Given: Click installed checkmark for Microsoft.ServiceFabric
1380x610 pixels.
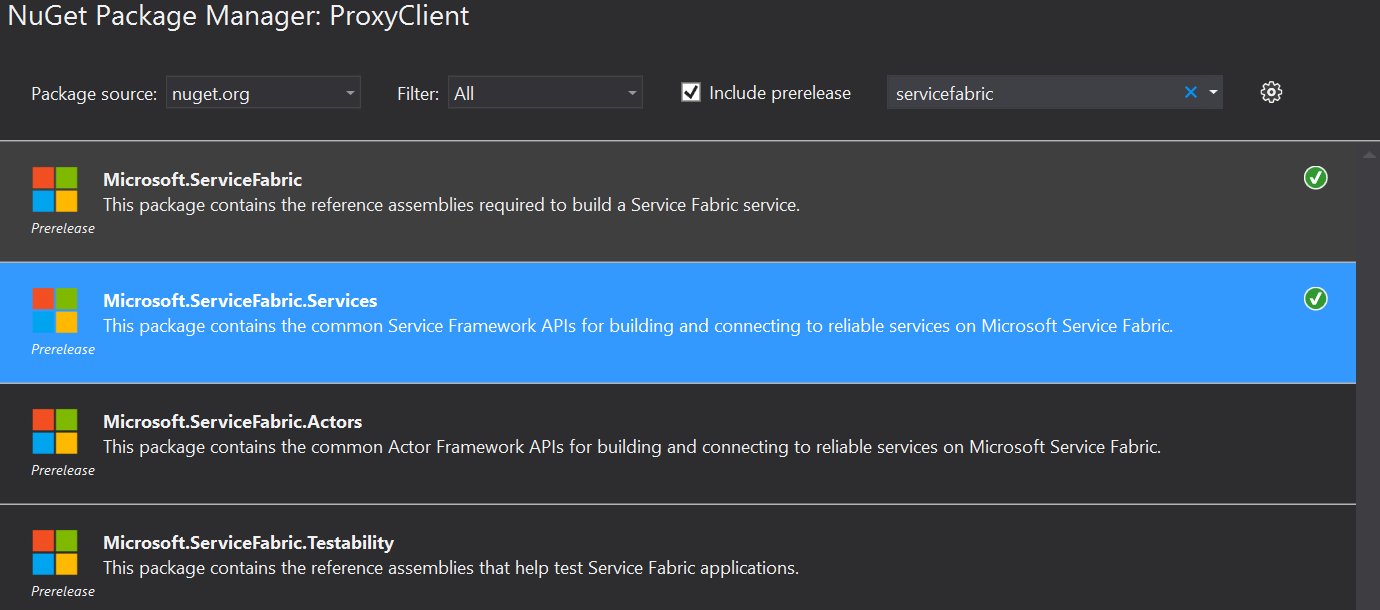Looking at the screenshot, I should (x=1315, y=178).
